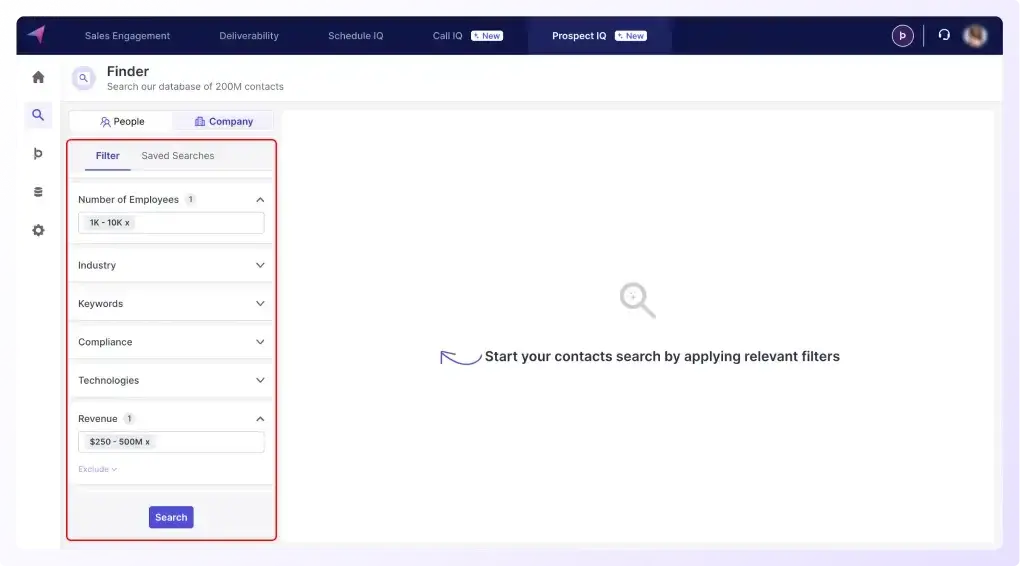Collapse the Number of Employees filter
Screen dimensions: 1020x566
(260, 200)
